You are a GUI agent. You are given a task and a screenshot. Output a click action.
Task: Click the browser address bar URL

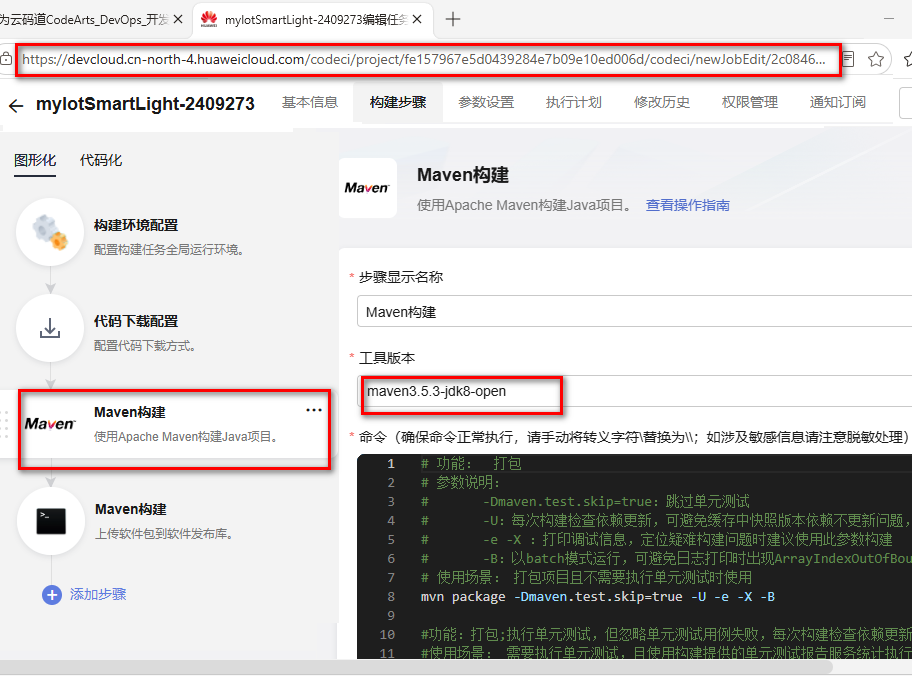click(x=423, y=59)
